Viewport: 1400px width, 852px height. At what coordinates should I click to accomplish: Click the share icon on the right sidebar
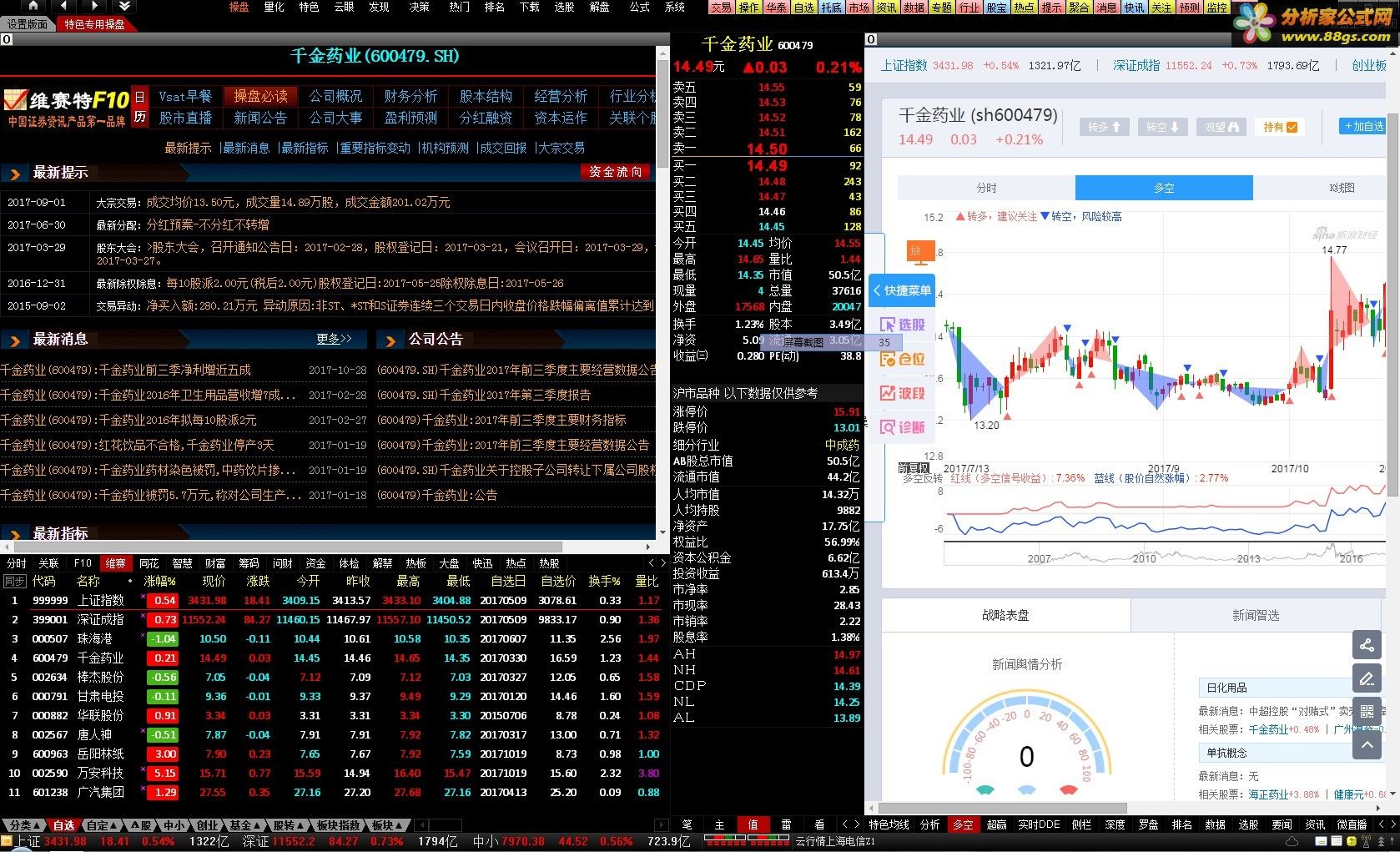click(x=1367, y=645)
